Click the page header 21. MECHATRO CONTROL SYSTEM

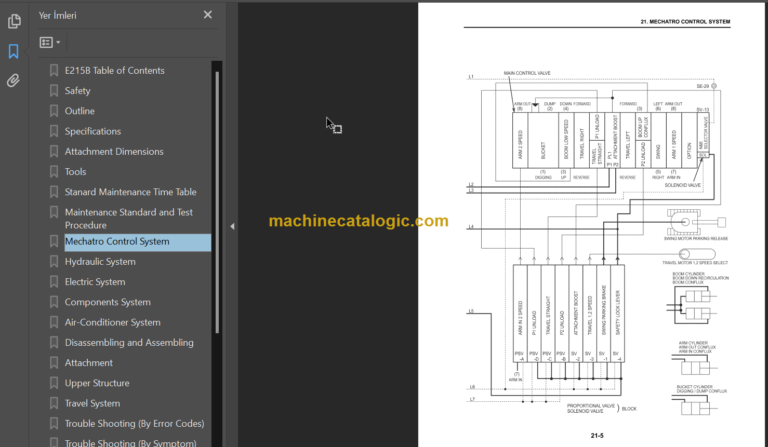pyautogui.click(x=685, y=22)
